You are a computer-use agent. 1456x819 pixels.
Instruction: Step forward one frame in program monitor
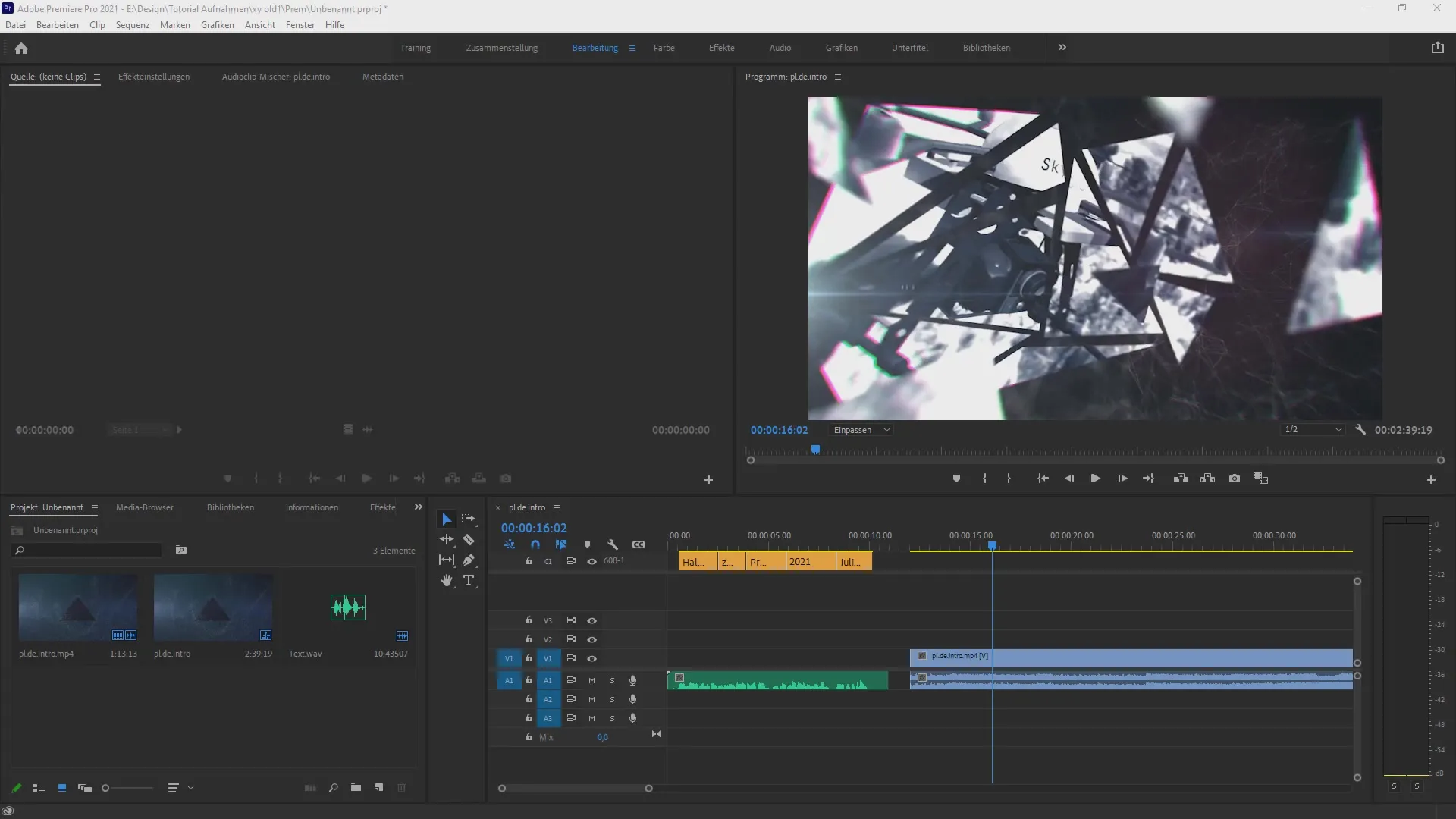1122,479
